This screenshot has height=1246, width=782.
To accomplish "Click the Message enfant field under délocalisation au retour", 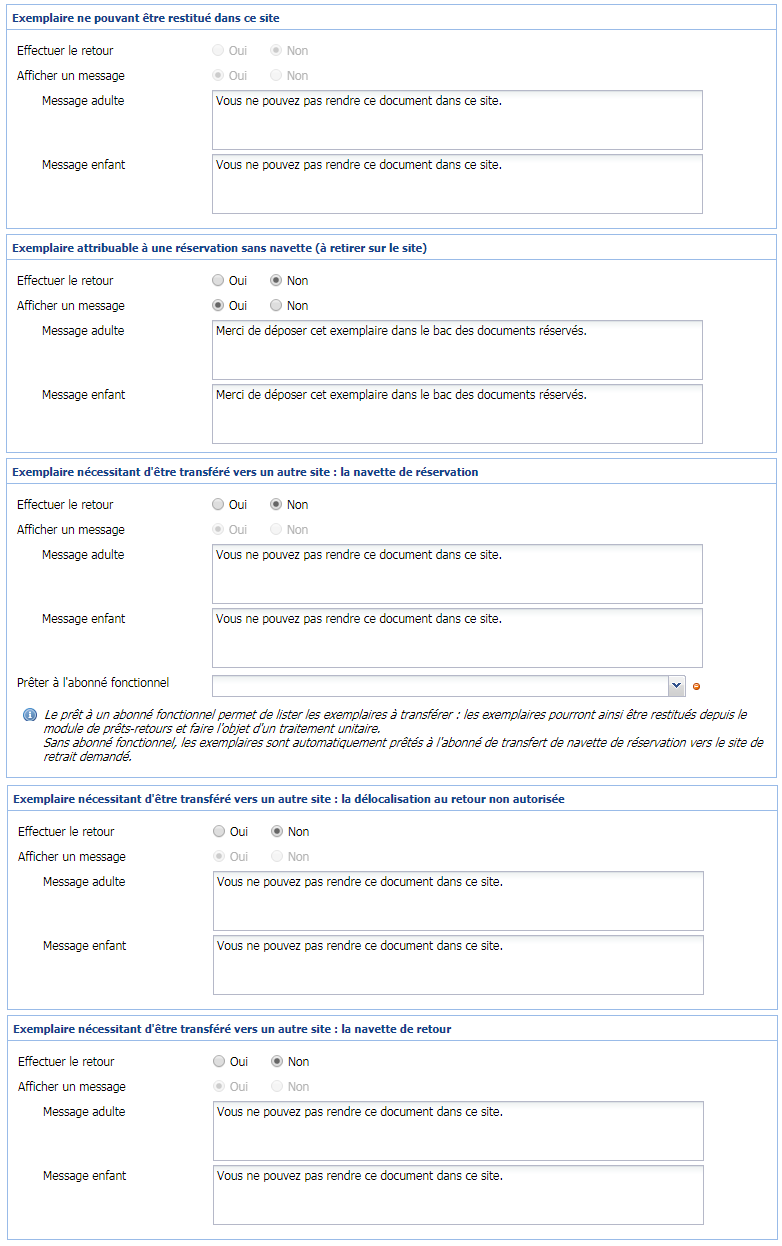I will click(x=455, y=964).
